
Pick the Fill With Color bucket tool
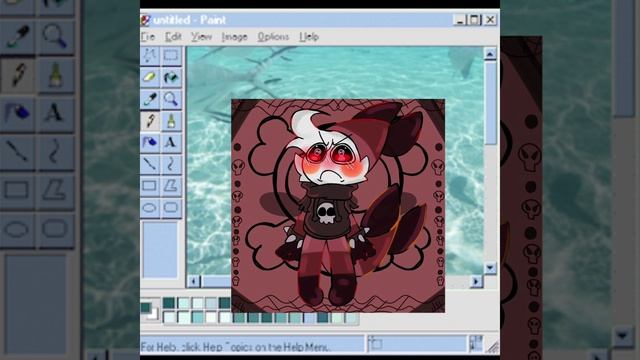pyautogui.click(x=171, y=77)
